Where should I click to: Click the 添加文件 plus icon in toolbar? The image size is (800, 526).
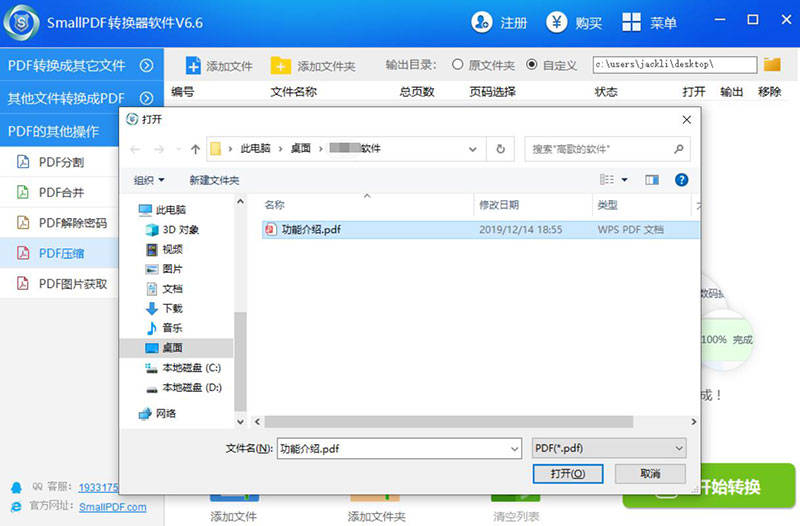[193, 65]
